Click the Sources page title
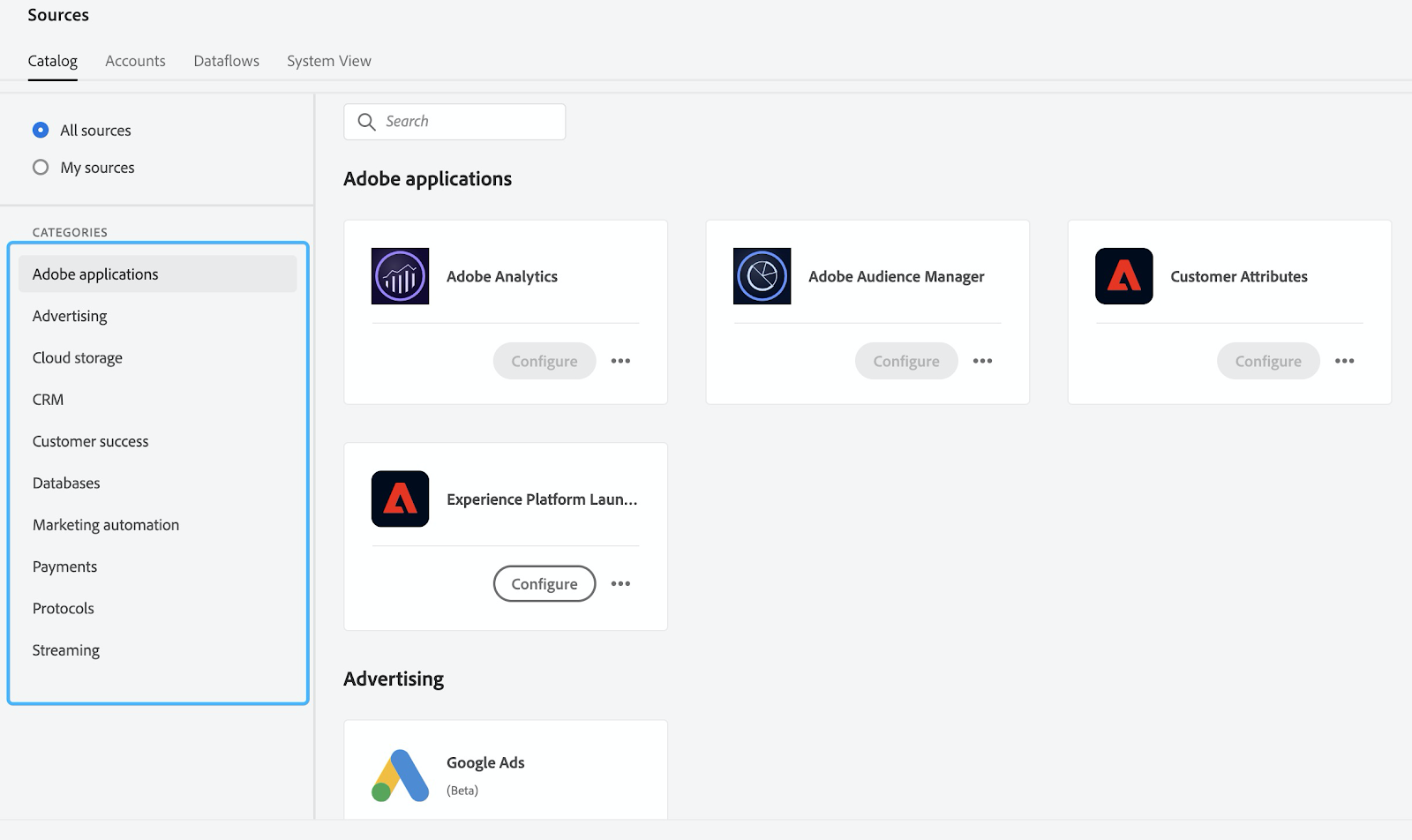Screen dimensions: 1412x840 click(x=58, y=15)
